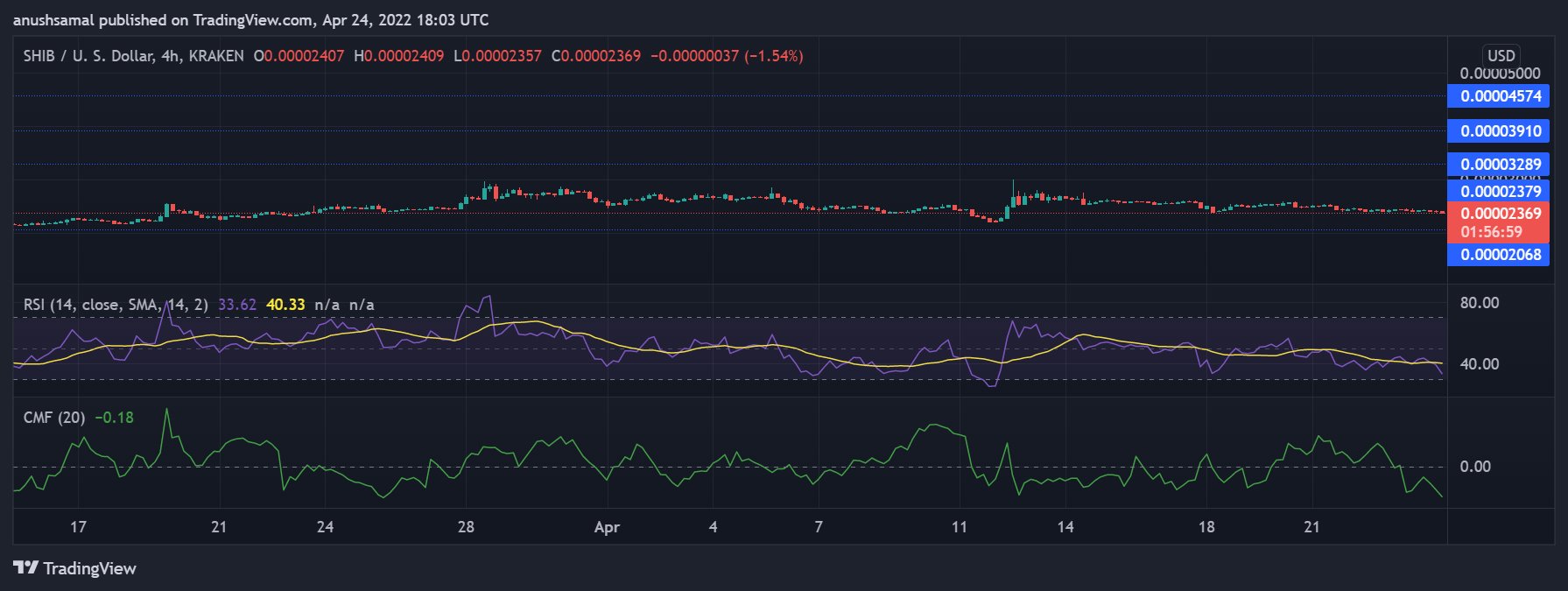Click the TradingView logo icon

pos(26,568)
